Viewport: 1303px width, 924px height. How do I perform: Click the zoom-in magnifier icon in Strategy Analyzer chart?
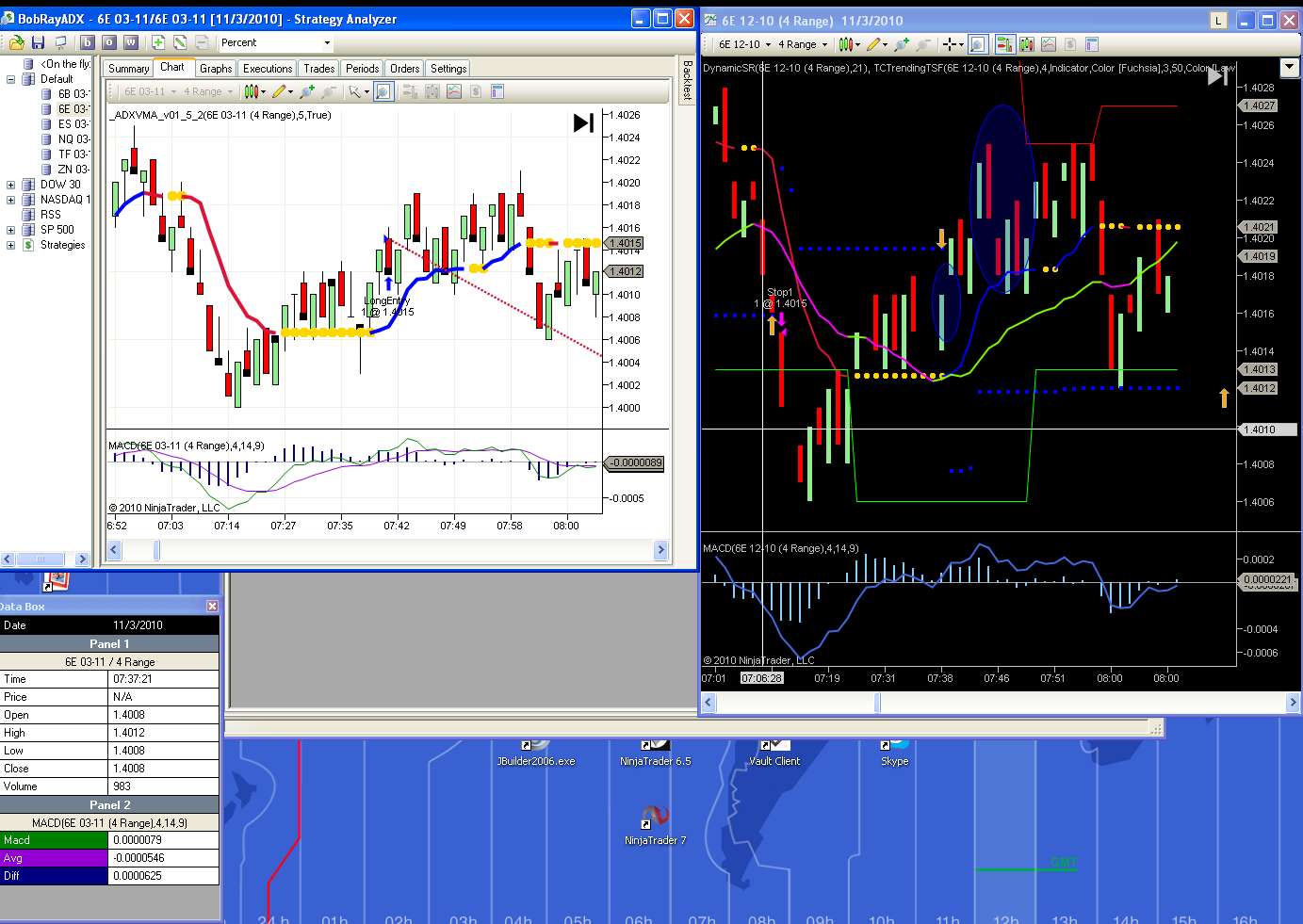pos(307,91)
